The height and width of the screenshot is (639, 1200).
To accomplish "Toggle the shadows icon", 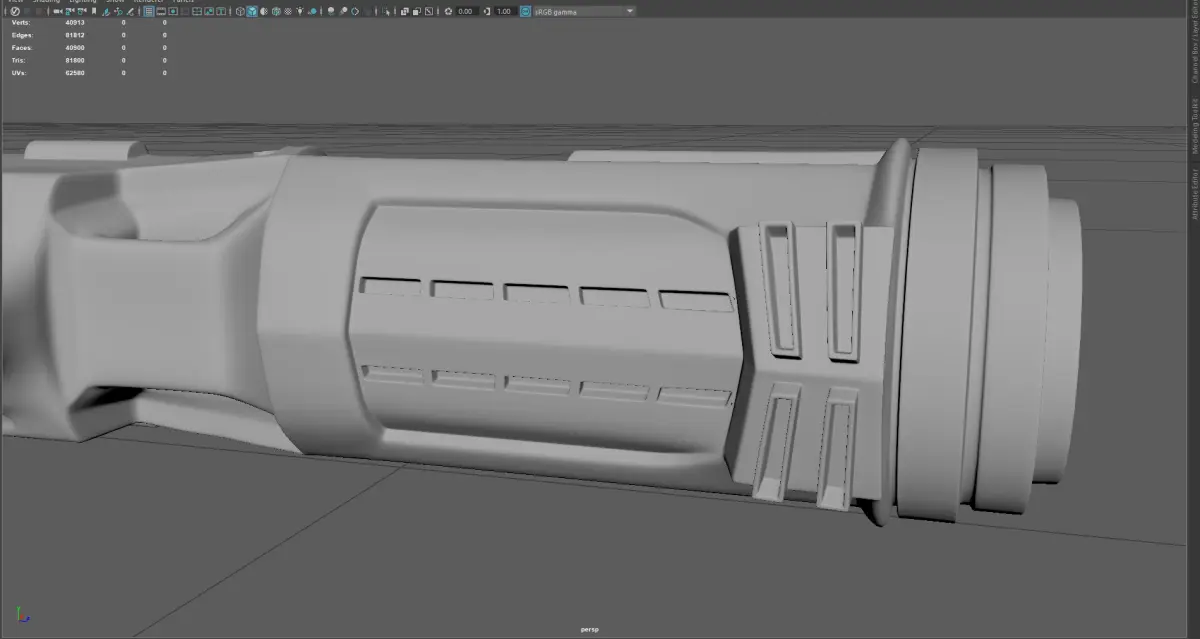I will coord(313,11).
